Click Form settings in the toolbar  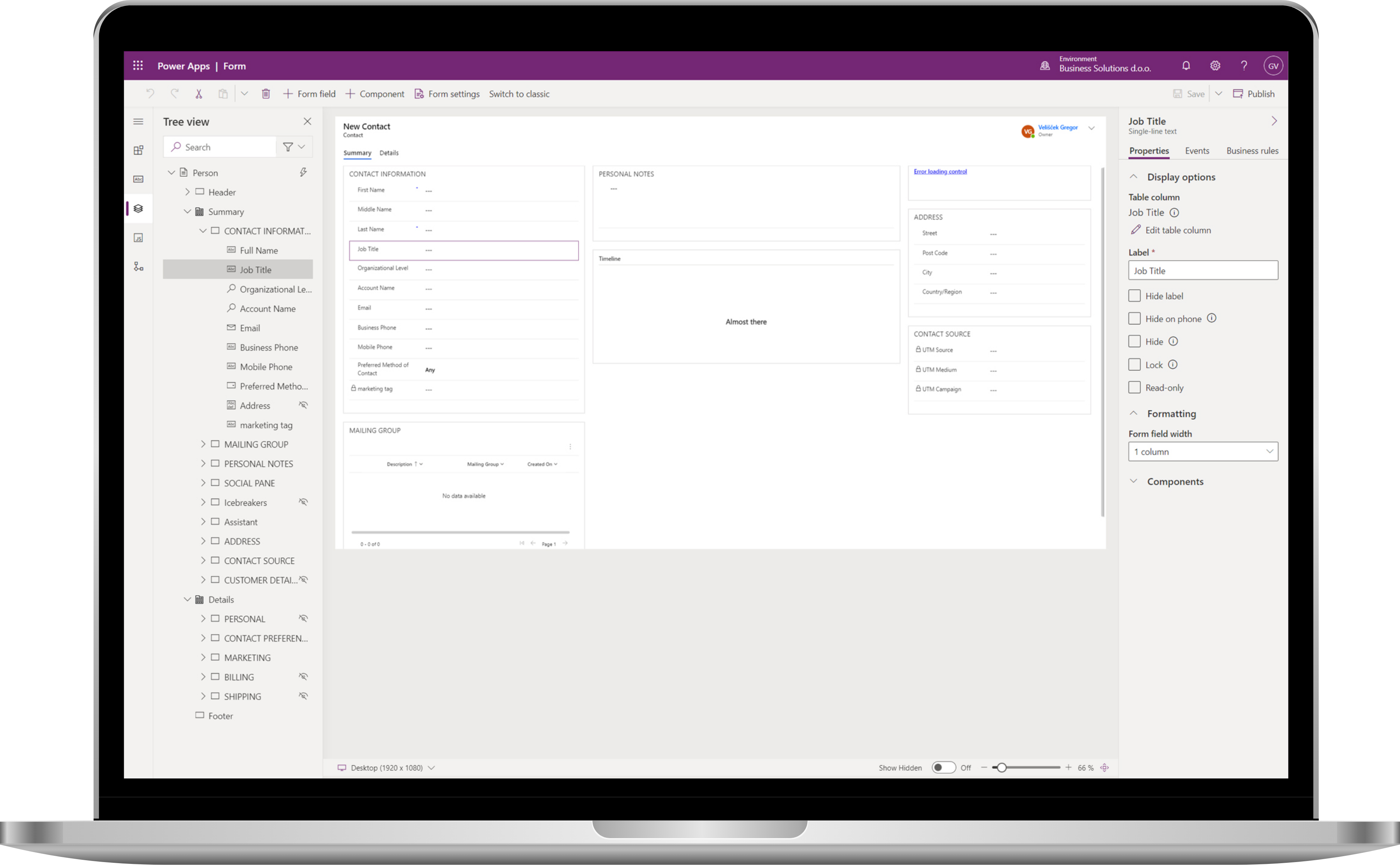click(x=447, y=94)
